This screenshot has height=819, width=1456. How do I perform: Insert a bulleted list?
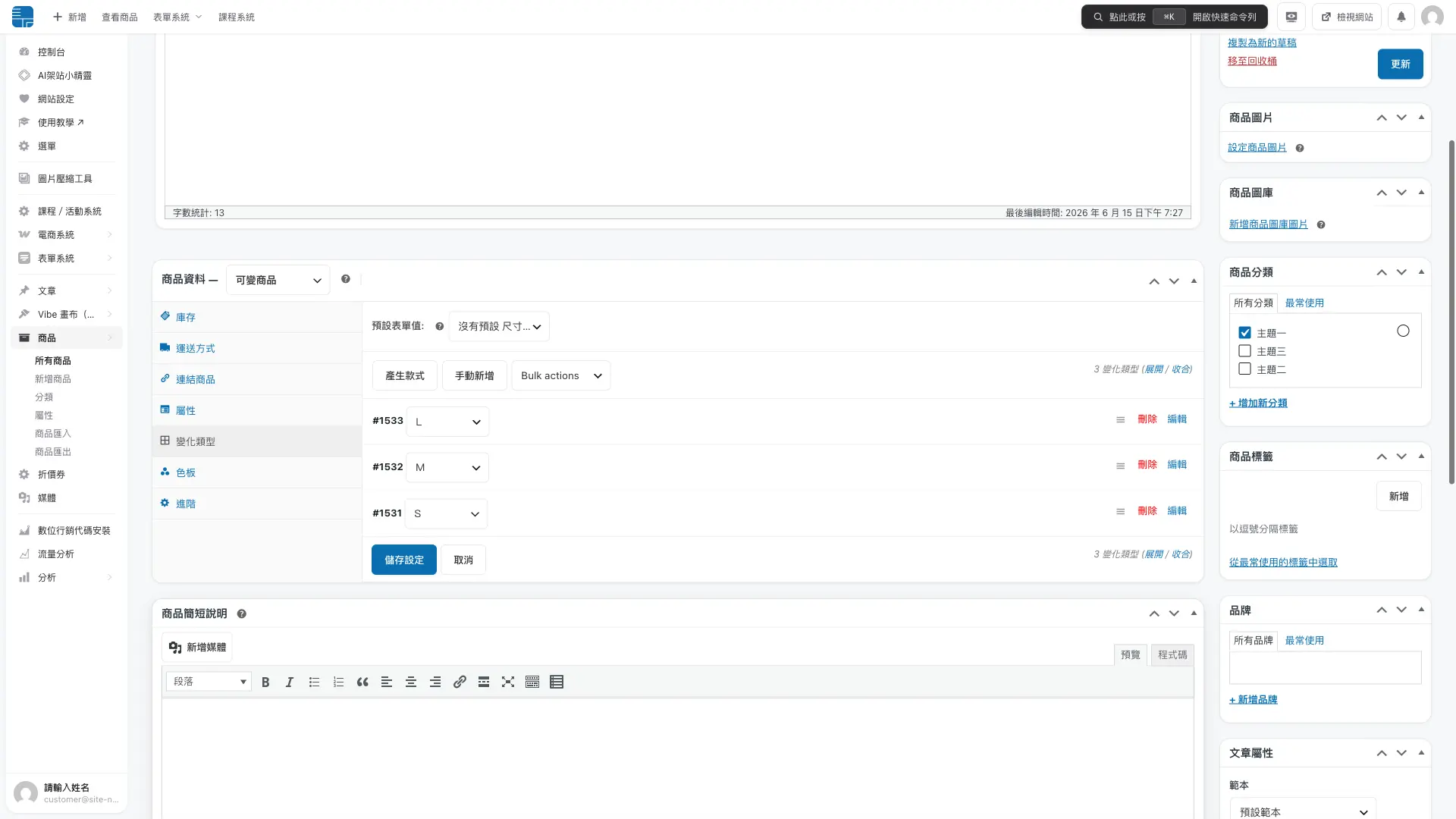[314, 682]
